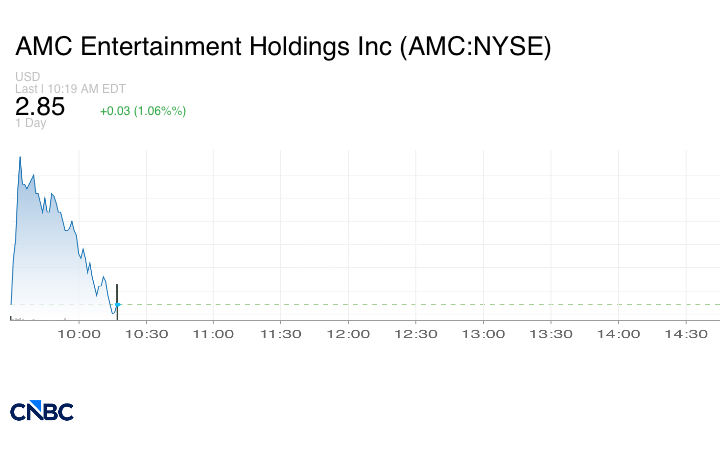Click the green dashed previous close line
Screen dimensions: 720x450
pyautogui.click(x=420, y=304)
